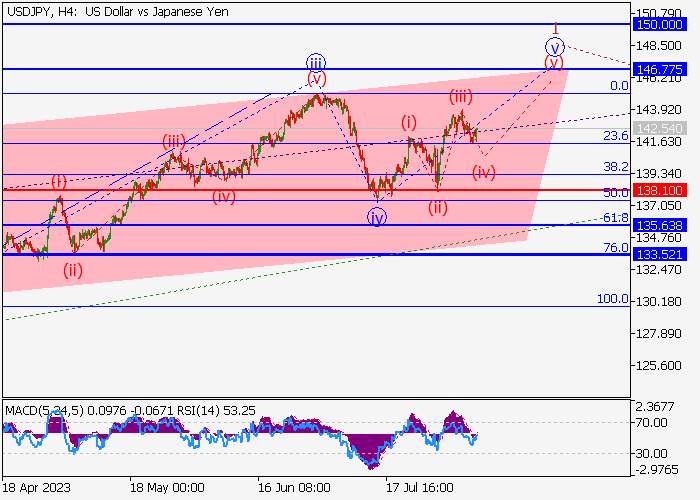This screenshot has width=700, height=500.
Task: Select the blue 133.521 price level tag
Action: 659,254
